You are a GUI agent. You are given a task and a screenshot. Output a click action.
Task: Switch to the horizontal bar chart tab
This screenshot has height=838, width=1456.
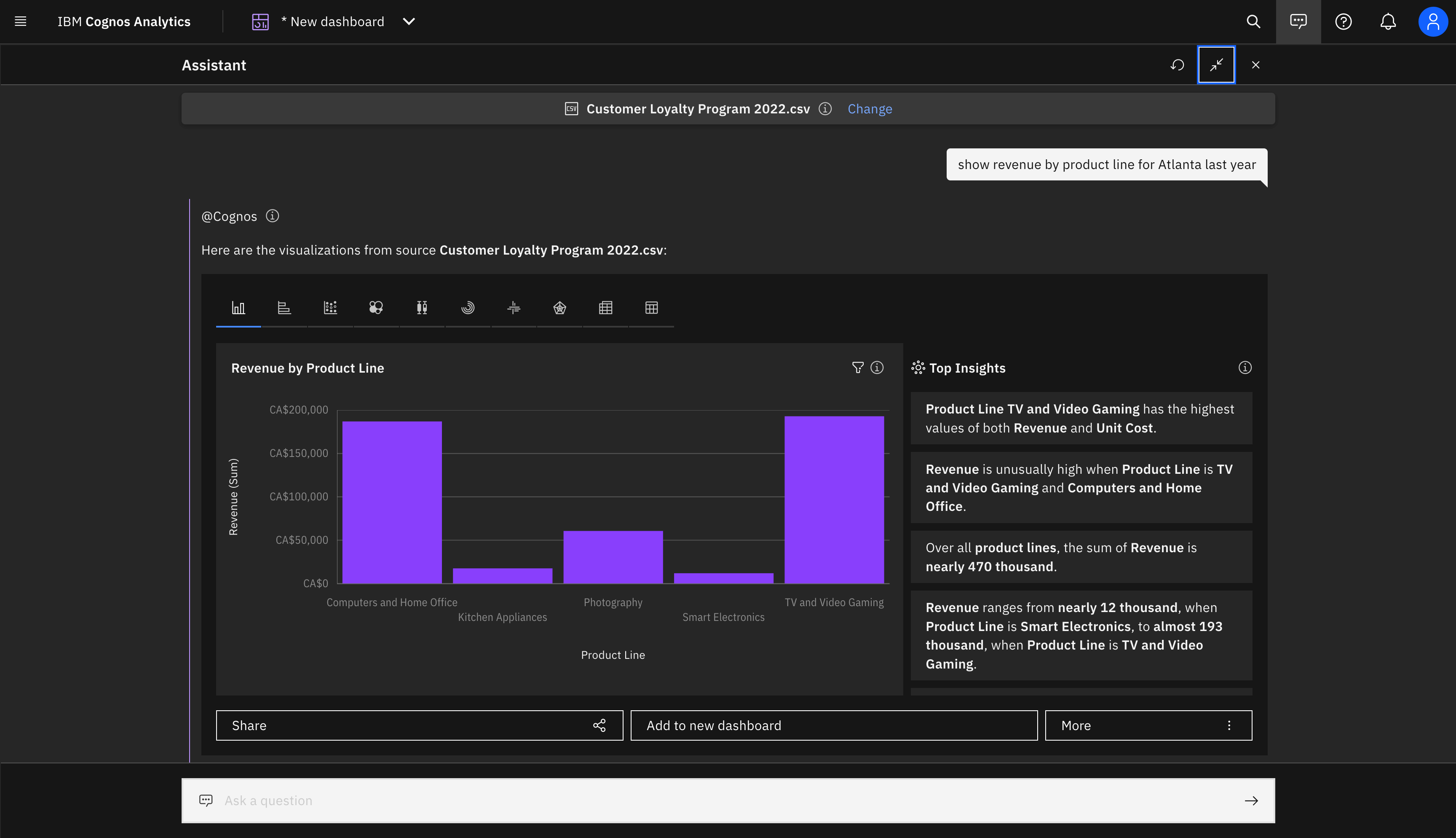(x=284, y=308)
